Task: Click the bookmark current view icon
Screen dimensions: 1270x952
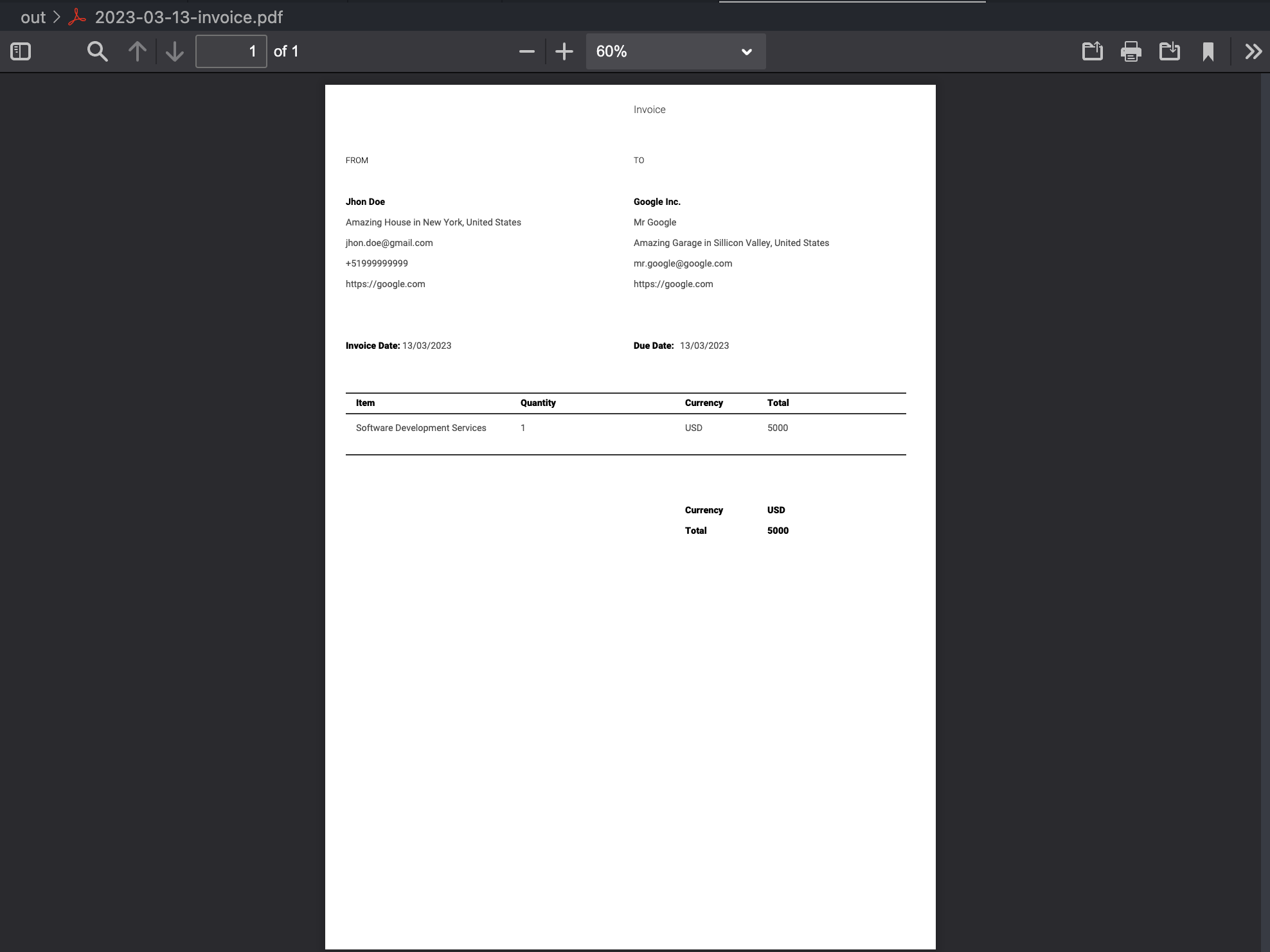Action: click(x=1208, y=51)
